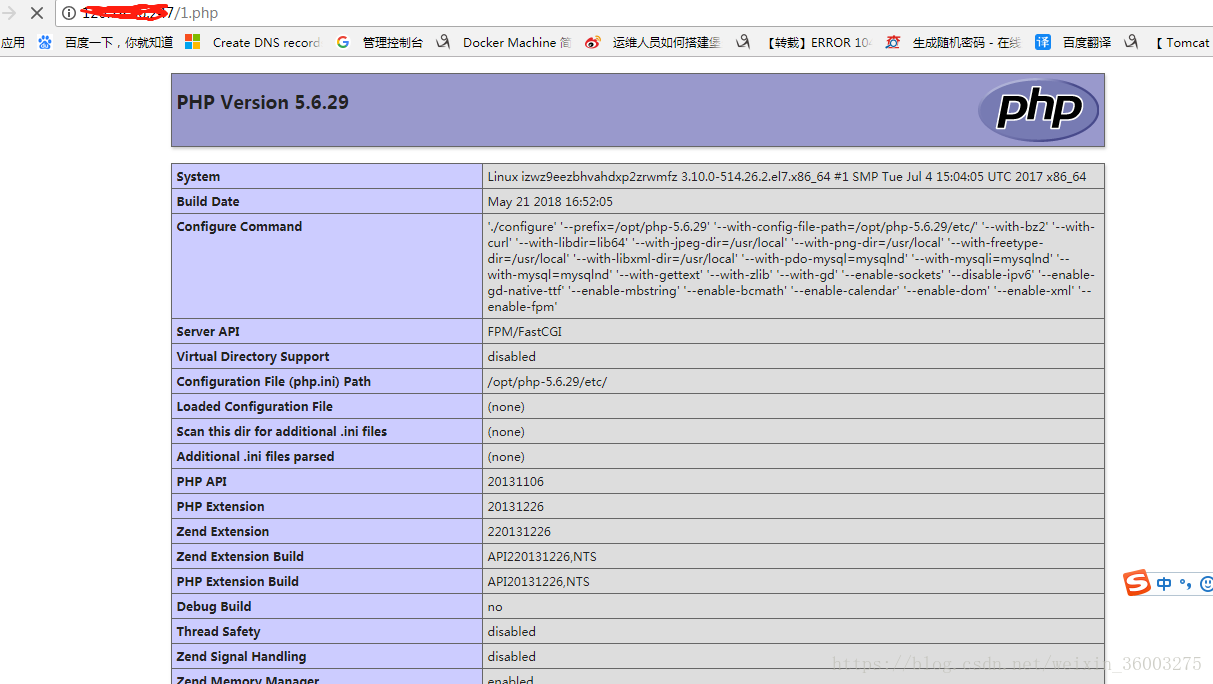
Task: Click the favicon beside Docker Machine bookmark
Action: pos(443,42)
